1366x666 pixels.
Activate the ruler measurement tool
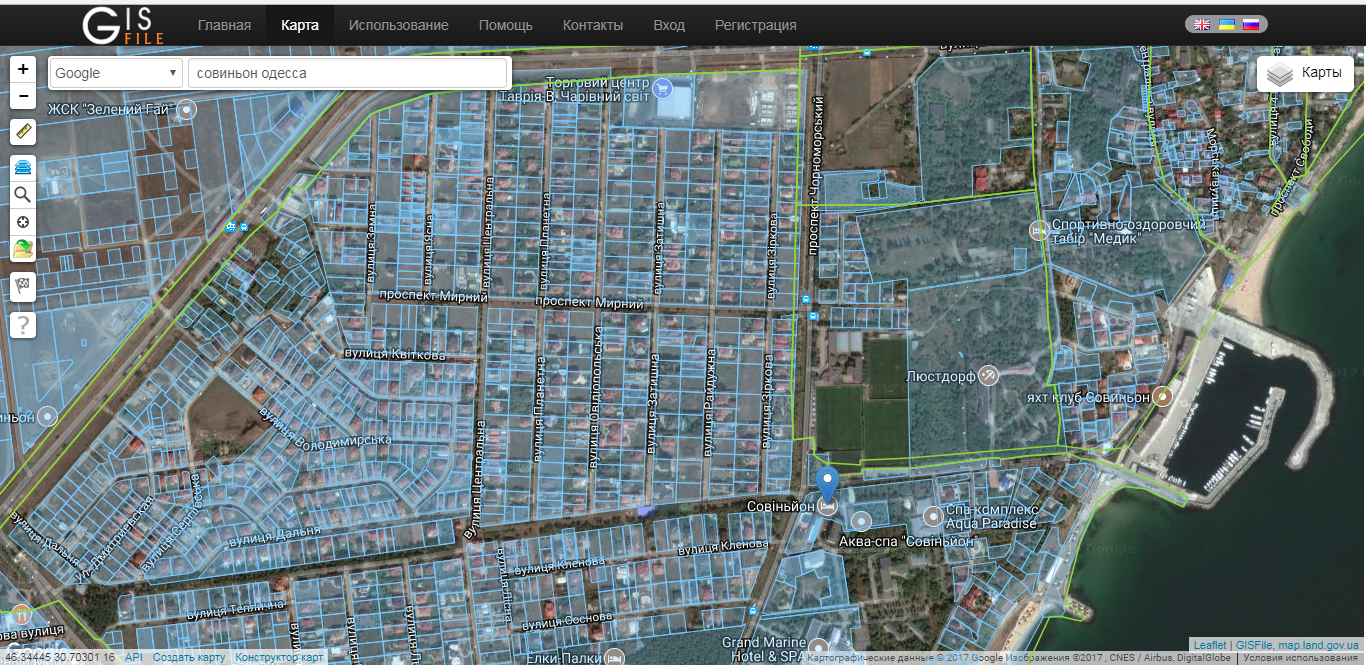point(23,131)
